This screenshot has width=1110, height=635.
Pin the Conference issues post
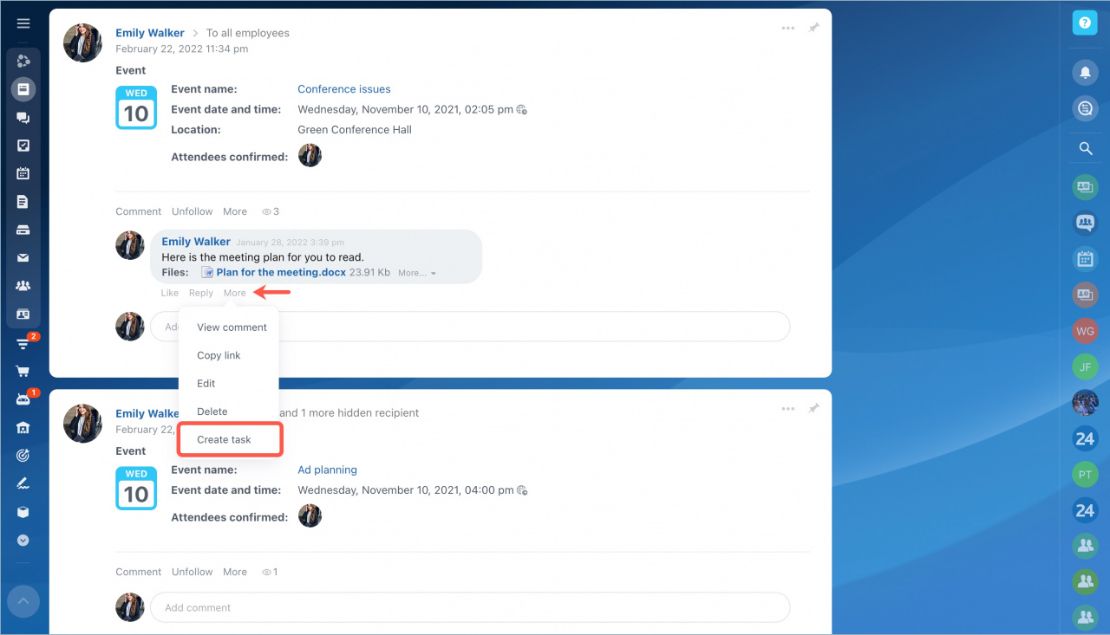[814, 28]
